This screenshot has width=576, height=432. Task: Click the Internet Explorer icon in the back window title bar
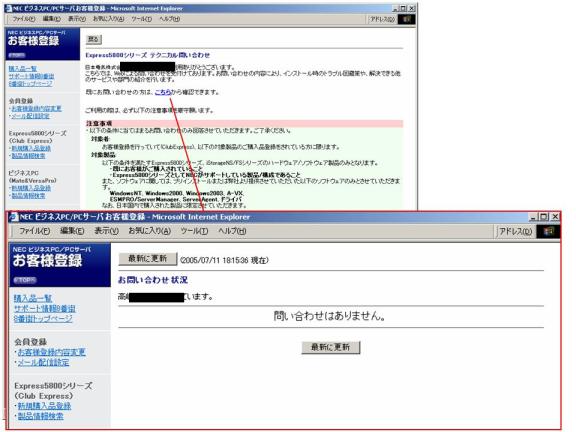pyautogui.click(x=8, y=8)
